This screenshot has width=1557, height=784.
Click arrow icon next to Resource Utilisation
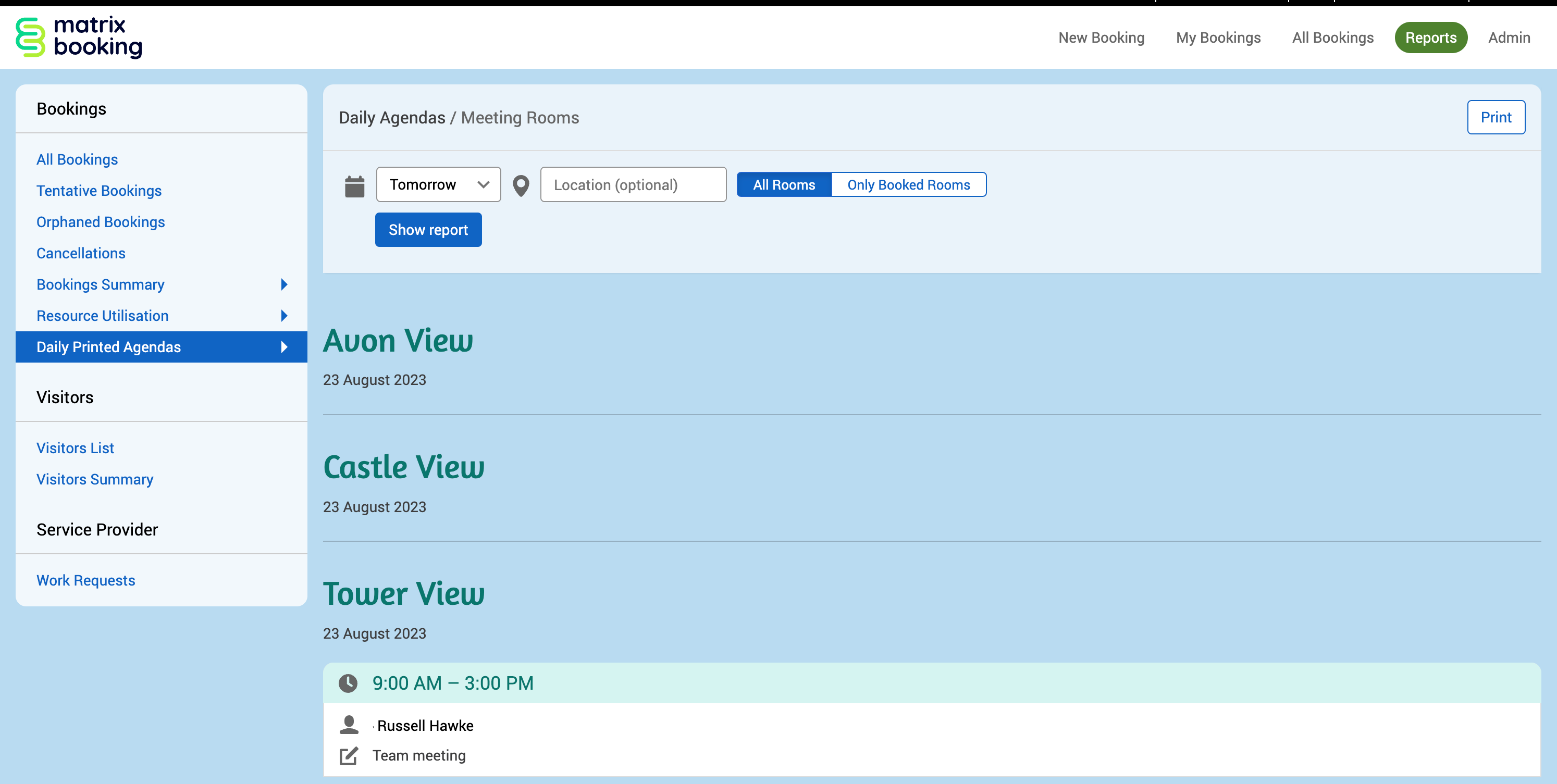pyautogui.click(x=284, y=316)
